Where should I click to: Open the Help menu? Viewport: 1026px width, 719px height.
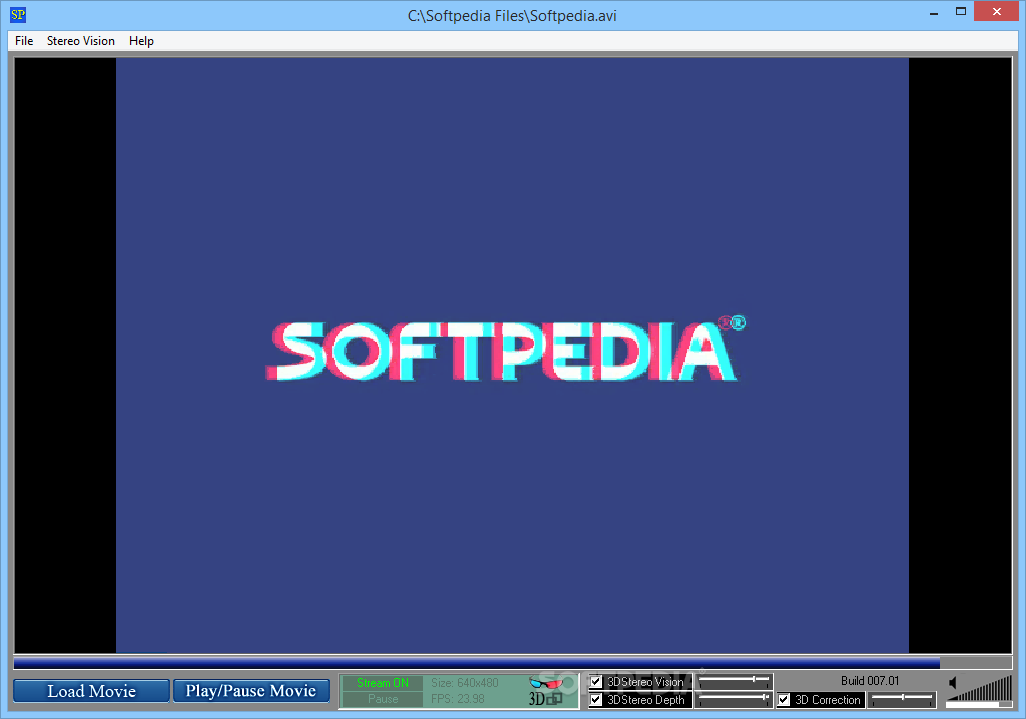pos(141,41)
